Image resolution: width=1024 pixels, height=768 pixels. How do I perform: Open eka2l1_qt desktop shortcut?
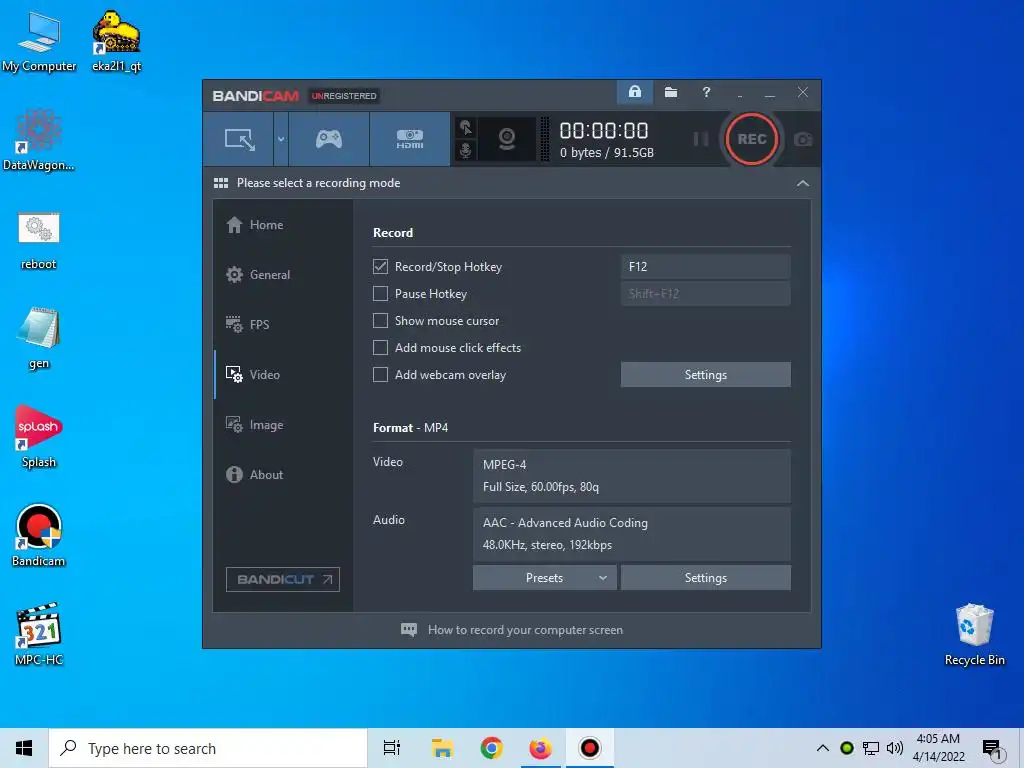pos(116,42)
